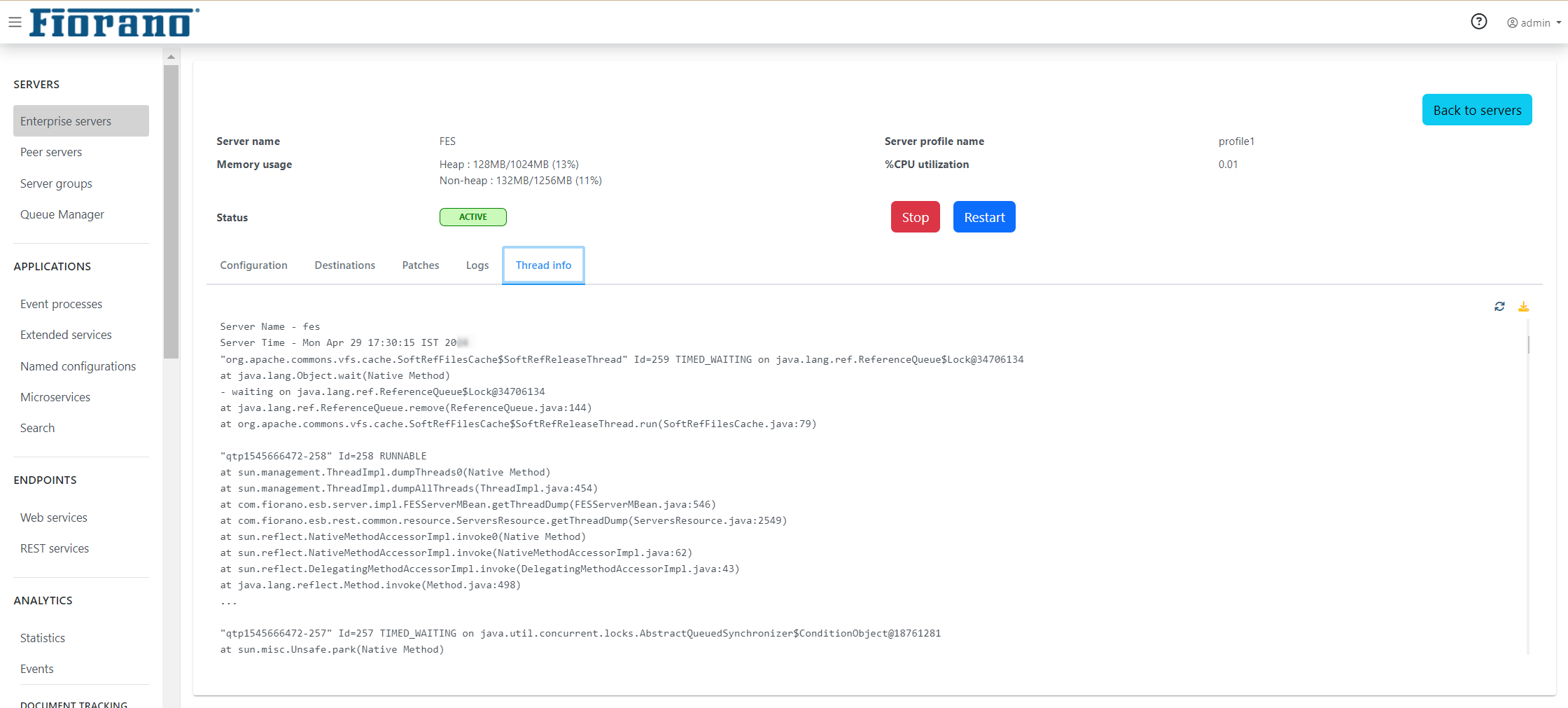Click the qtp1545666472-258 RUNNABLE thread line
Screen dimensions: 1568x708
point(323,456)
